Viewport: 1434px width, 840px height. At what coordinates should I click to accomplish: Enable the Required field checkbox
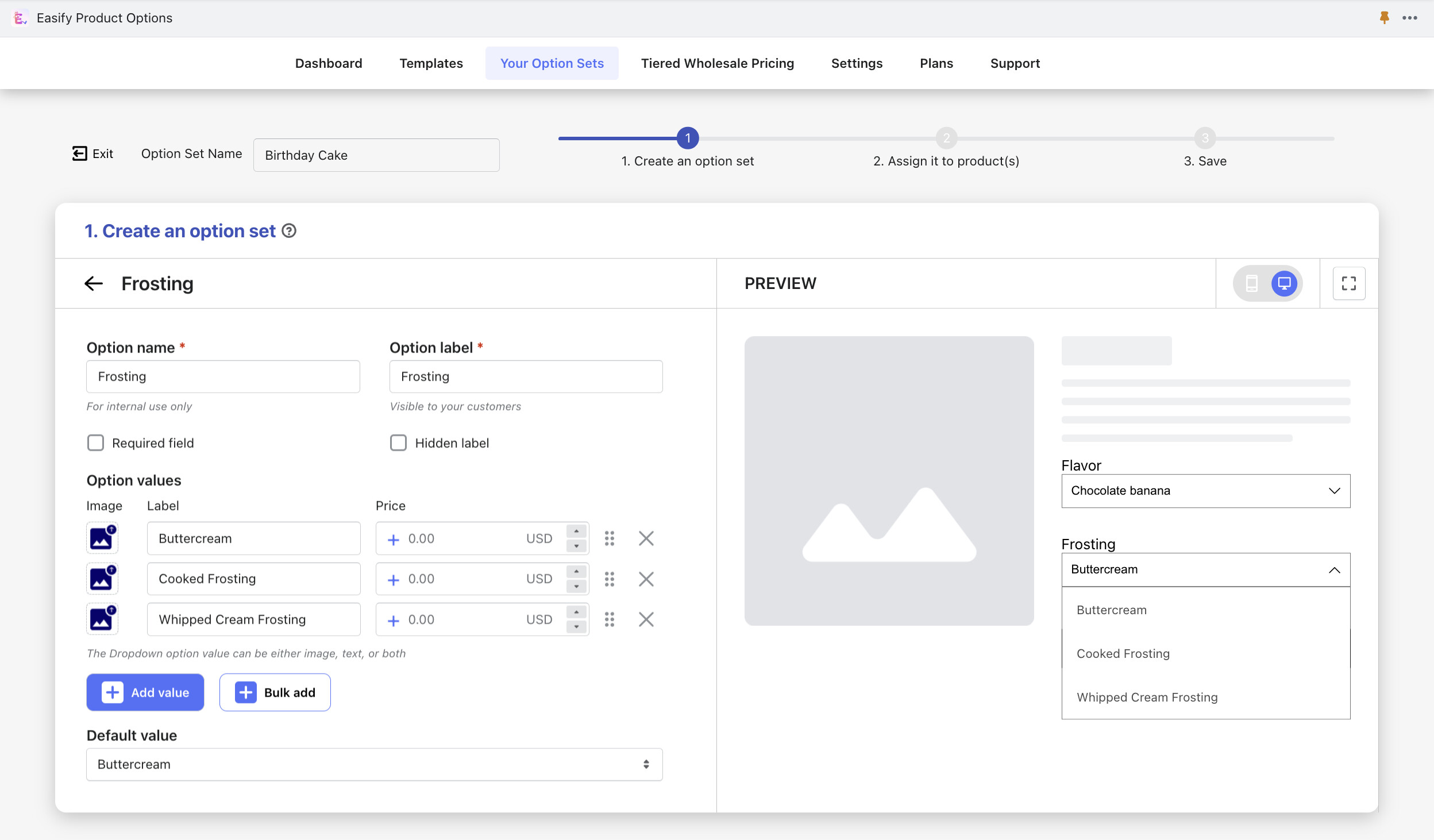(95, 443)
